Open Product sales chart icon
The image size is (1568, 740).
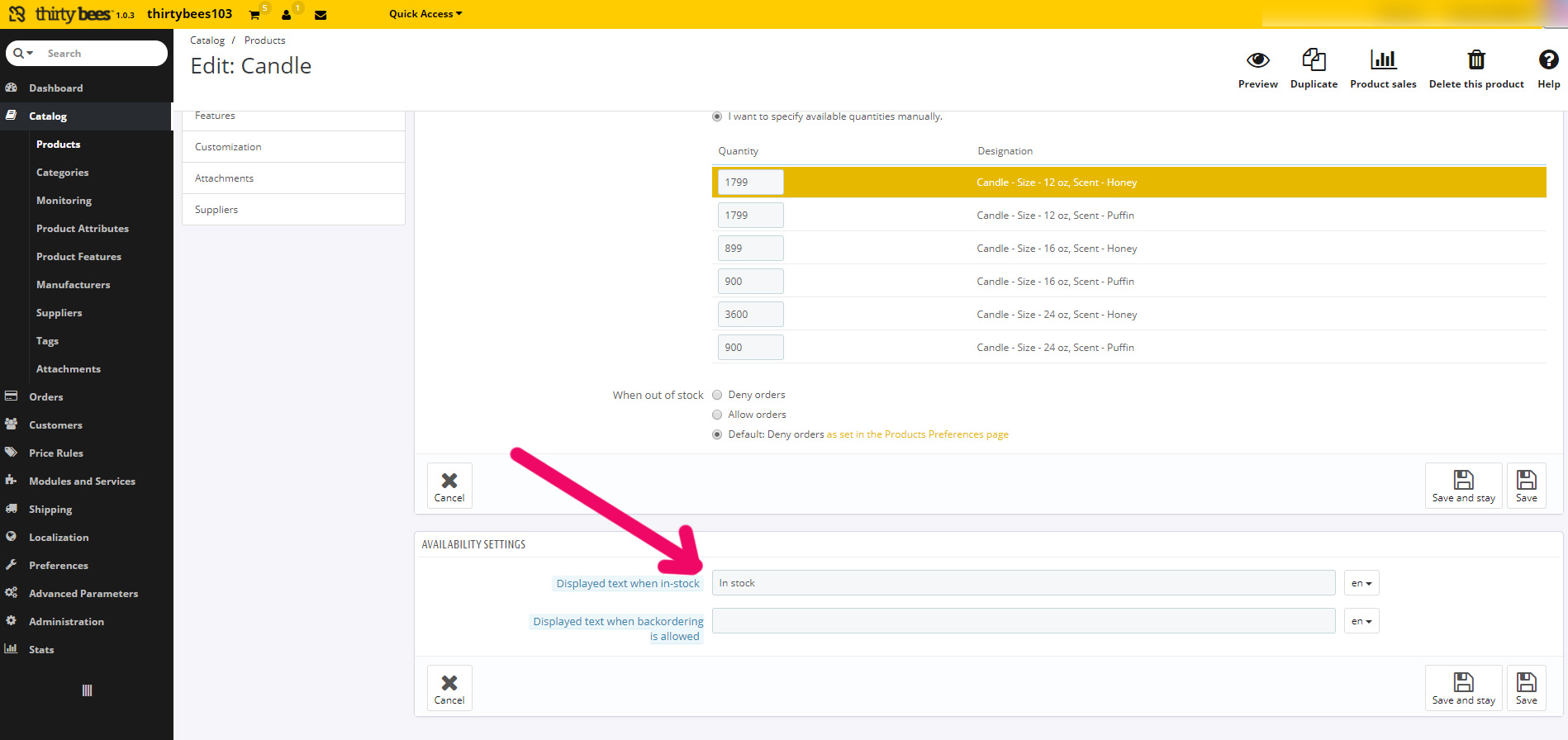(1382, 60)
